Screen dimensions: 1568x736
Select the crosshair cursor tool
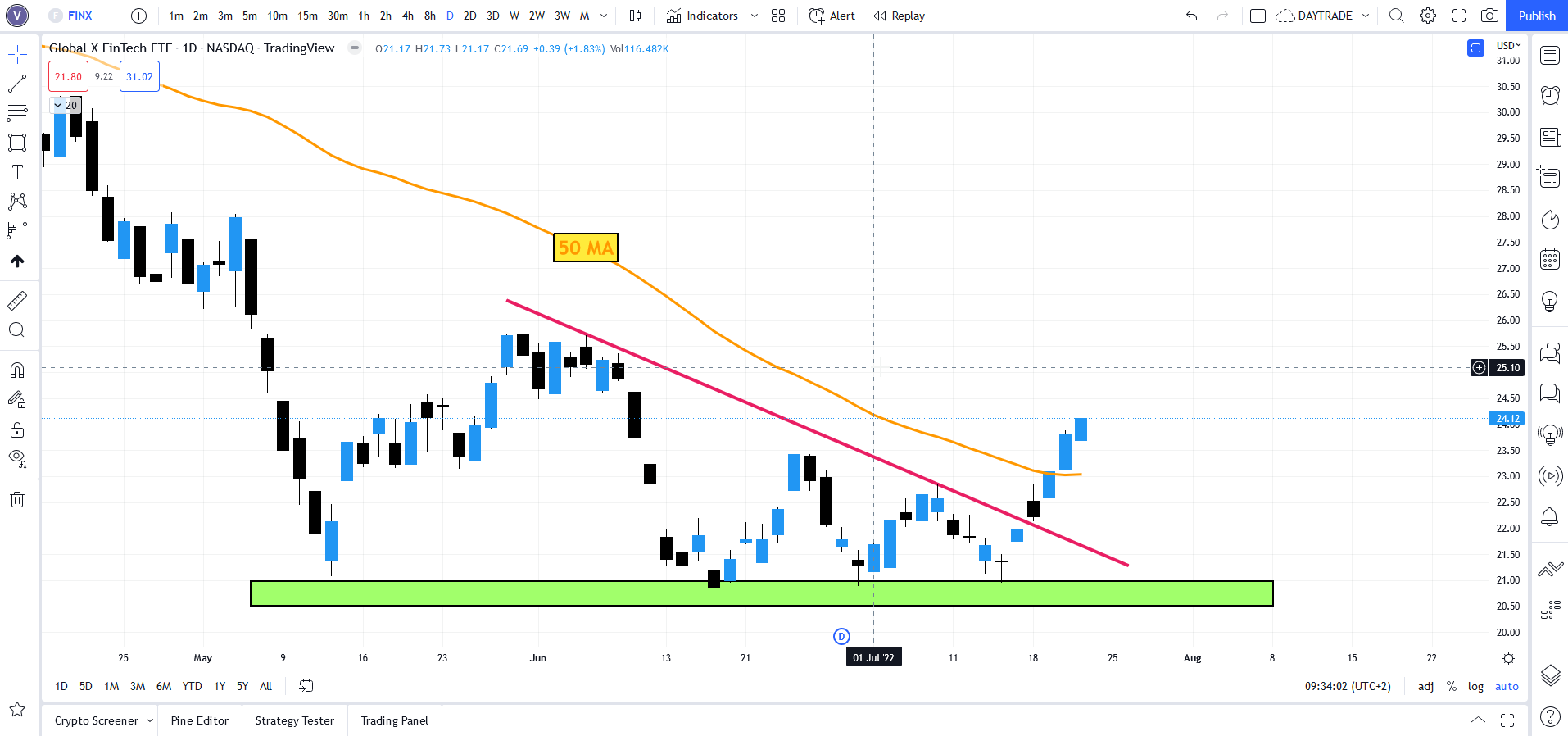click(x=17, y=55)
